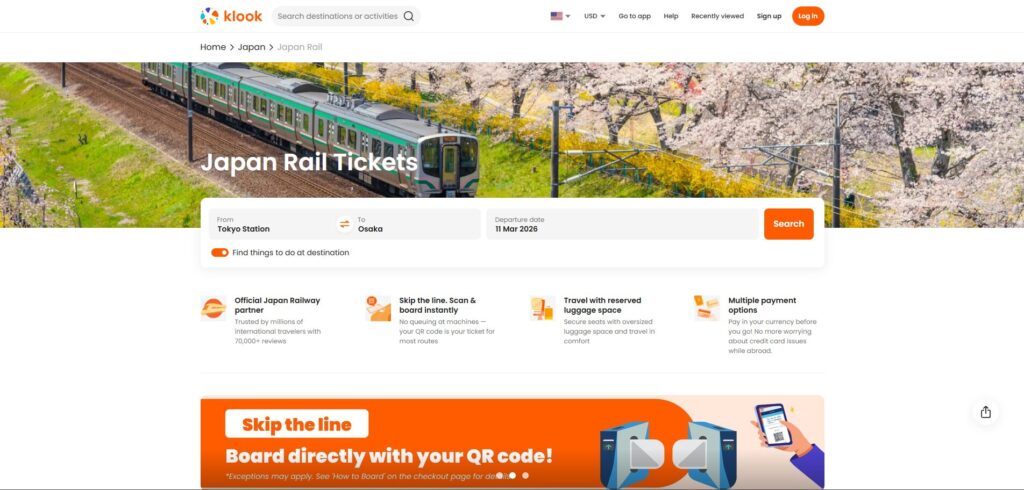Image resolution: width=1024 pixels, height=490 pixels.
Task: Click the magnifier search icon
Action: [x=409, y=16]
